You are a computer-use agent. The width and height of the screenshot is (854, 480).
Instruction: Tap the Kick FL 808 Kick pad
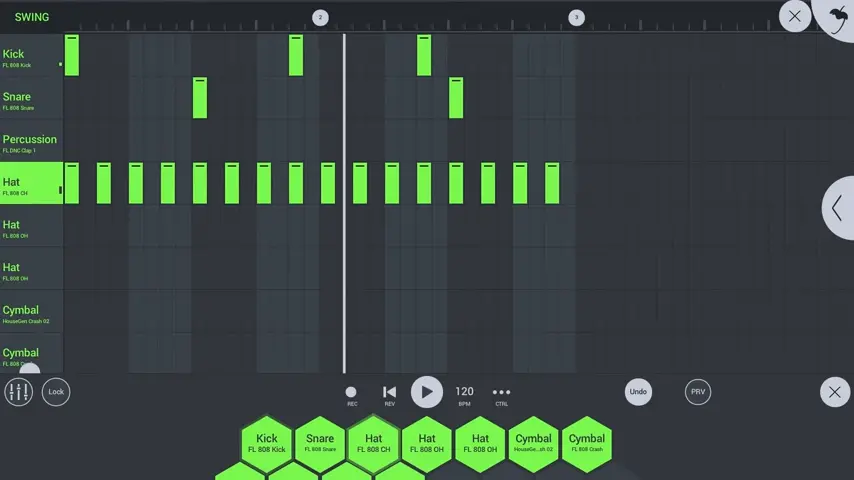[267, 443]
